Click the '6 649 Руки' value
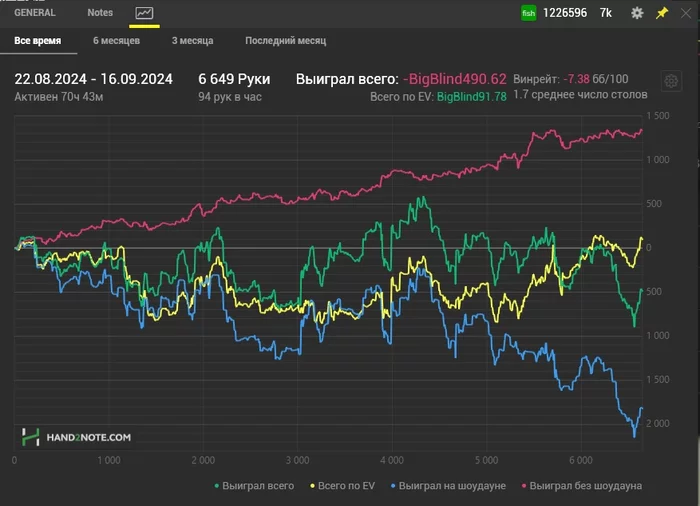 (x=234, y=79)
